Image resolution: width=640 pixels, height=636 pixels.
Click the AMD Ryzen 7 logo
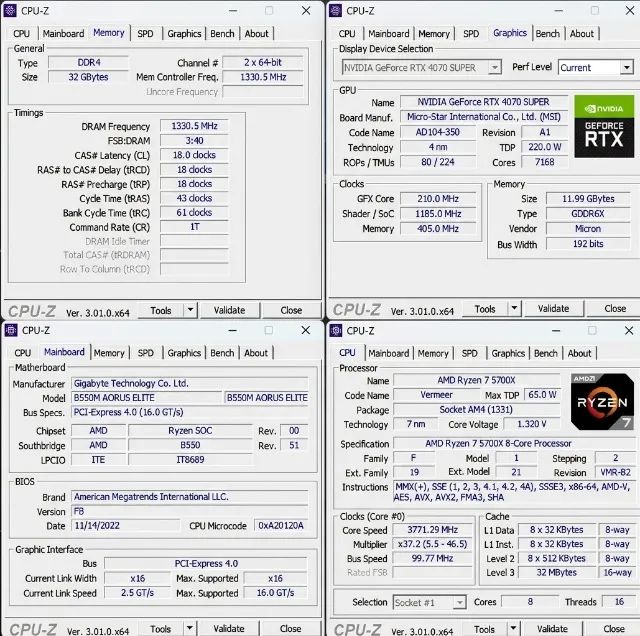602,402
